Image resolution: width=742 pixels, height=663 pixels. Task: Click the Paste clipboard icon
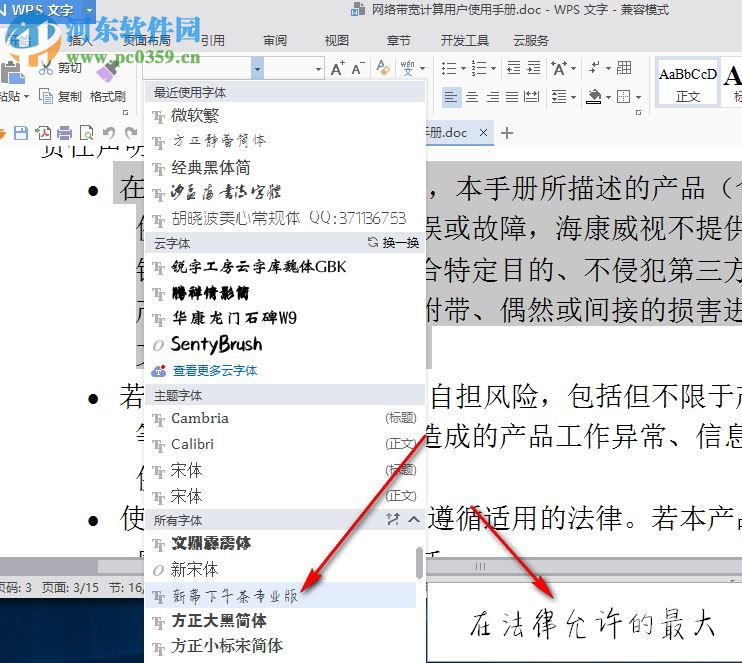[x=11, y=72]
